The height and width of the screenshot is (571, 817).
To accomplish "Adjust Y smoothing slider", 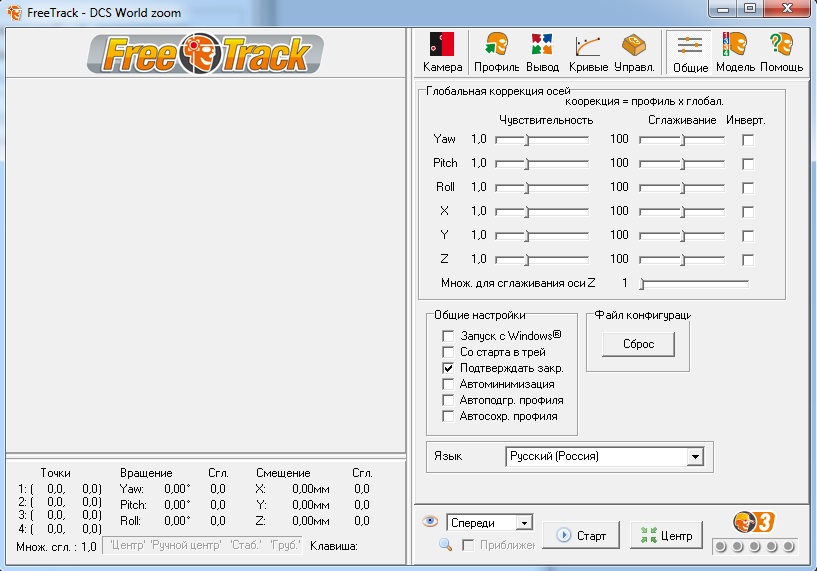I will point(682,235).
